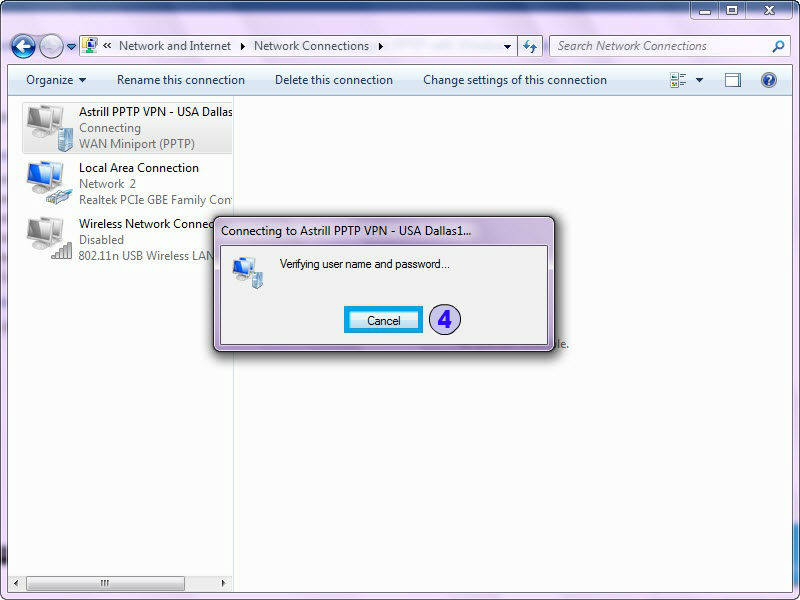Click the Control Panel icon in address bar
Screen dimensions: 800x600
tap(90, 45)
